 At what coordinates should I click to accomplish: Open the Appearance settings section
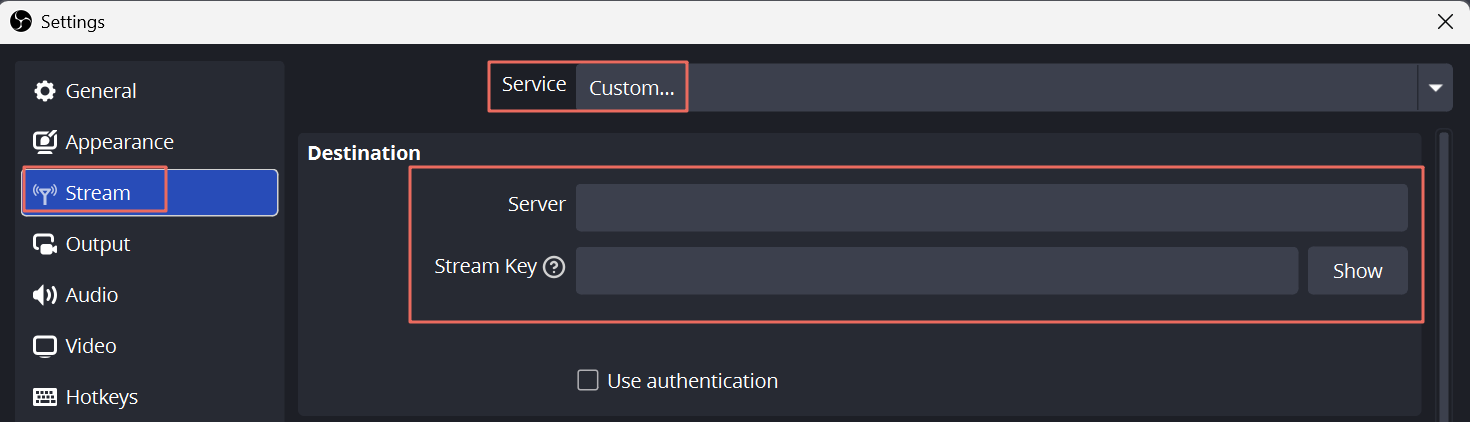[150, 142]
